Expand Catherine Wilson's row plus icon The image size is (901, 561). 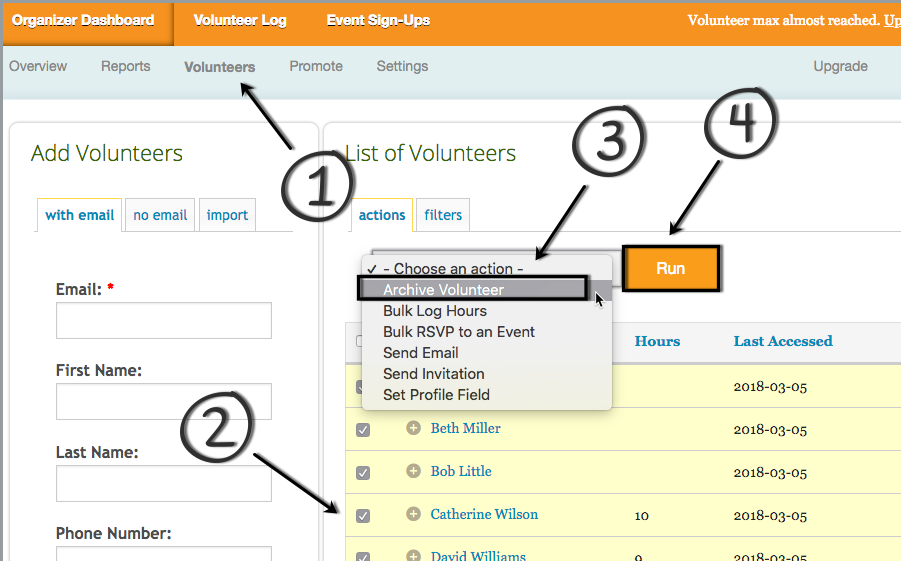pyautogui.click(x=413, y=514)
